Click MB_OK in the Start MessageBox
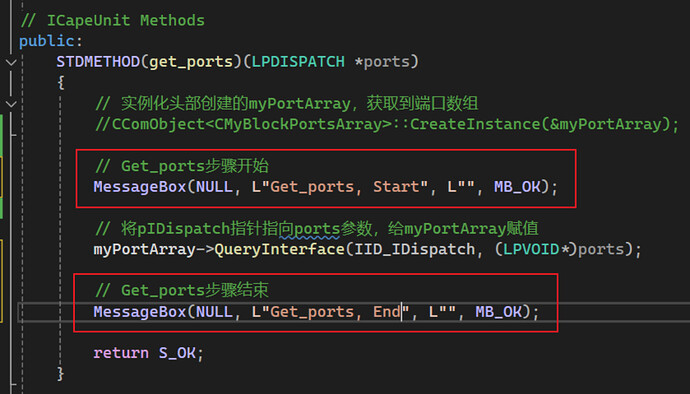The width and height of the screenshot is (690, 394). point(517,187)
